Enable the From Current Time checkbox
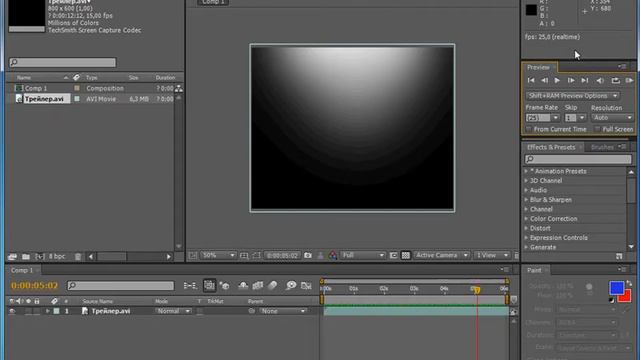 tap(529, 129)
